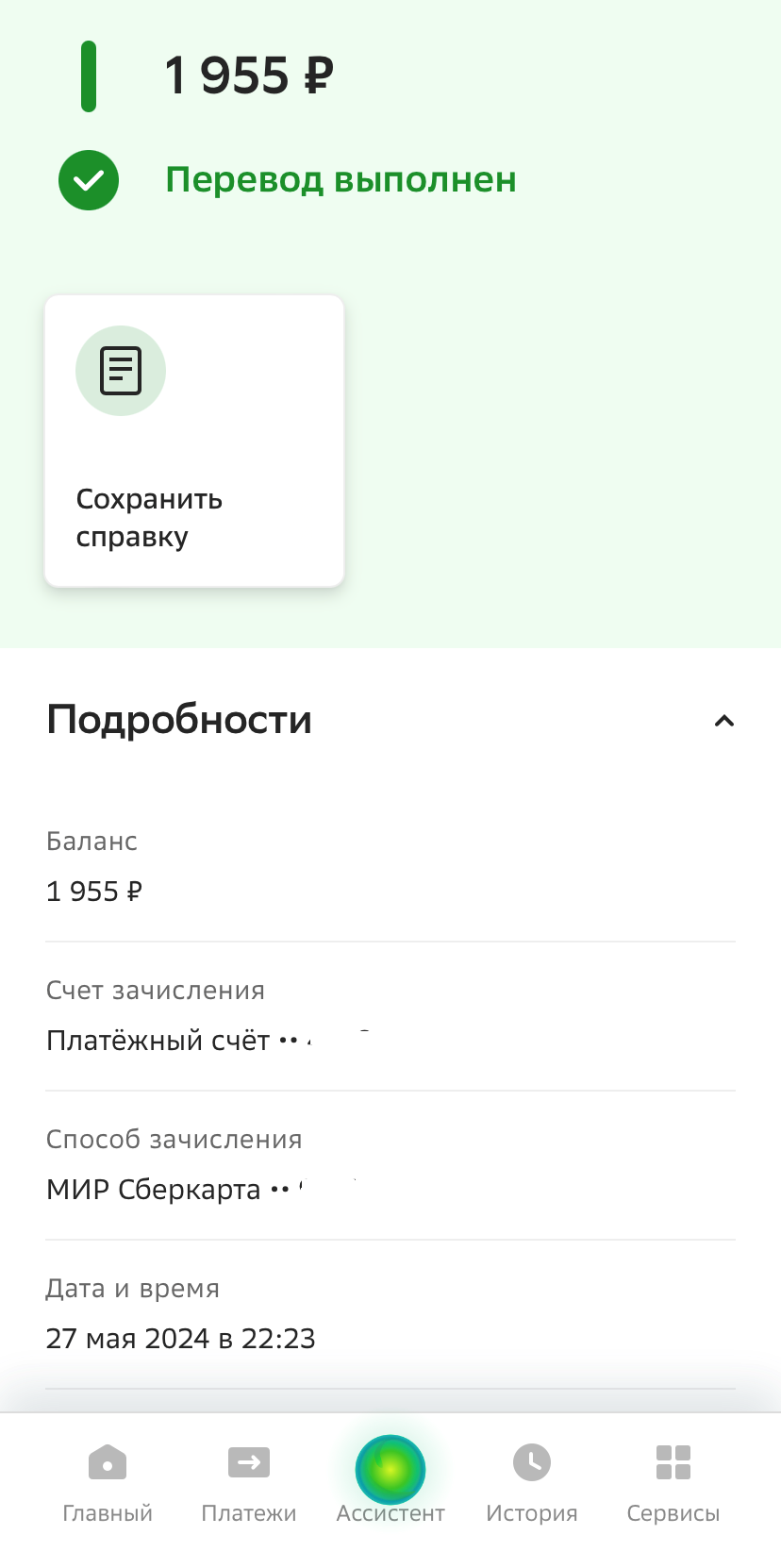The image size is (781, 1568).
Task: Tap the 1 955 ₽ amount at top
Action: pos(249,75)
